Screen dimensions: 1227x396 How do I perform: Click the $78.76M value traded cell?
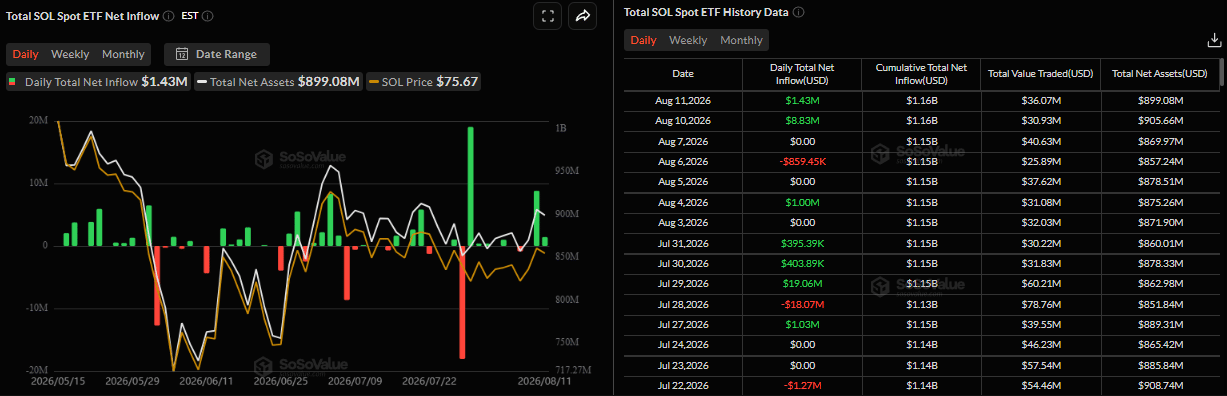[x=1040, y=304]
